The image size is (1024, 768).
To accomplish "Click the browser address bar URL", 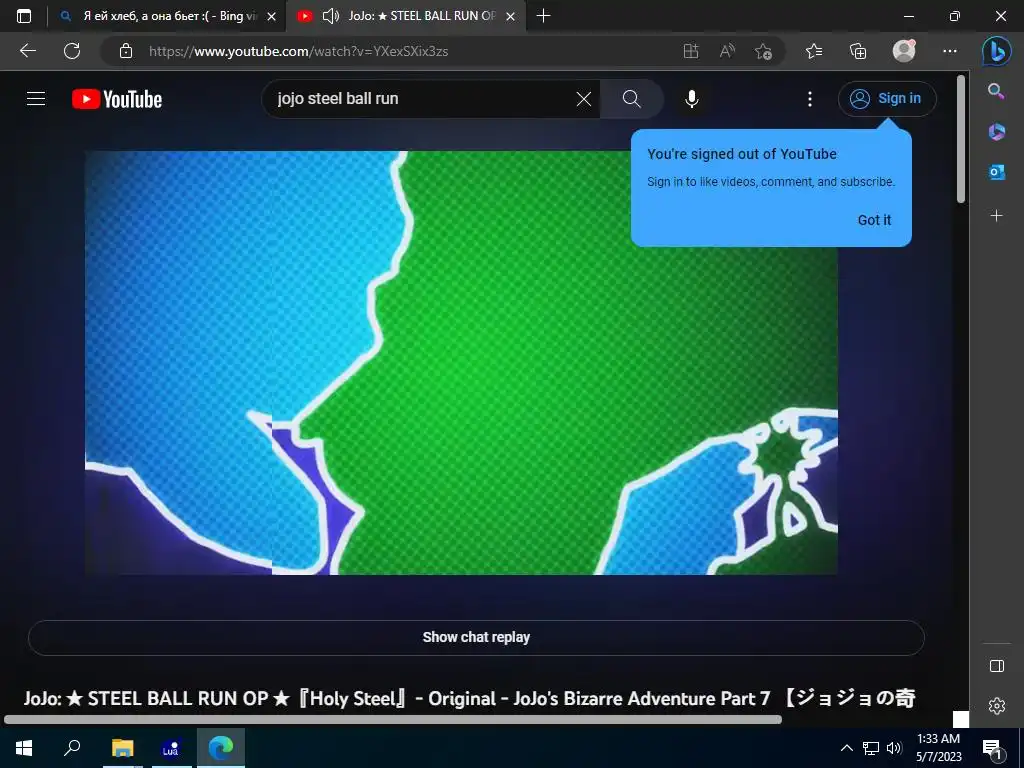I will coord(298,51).
